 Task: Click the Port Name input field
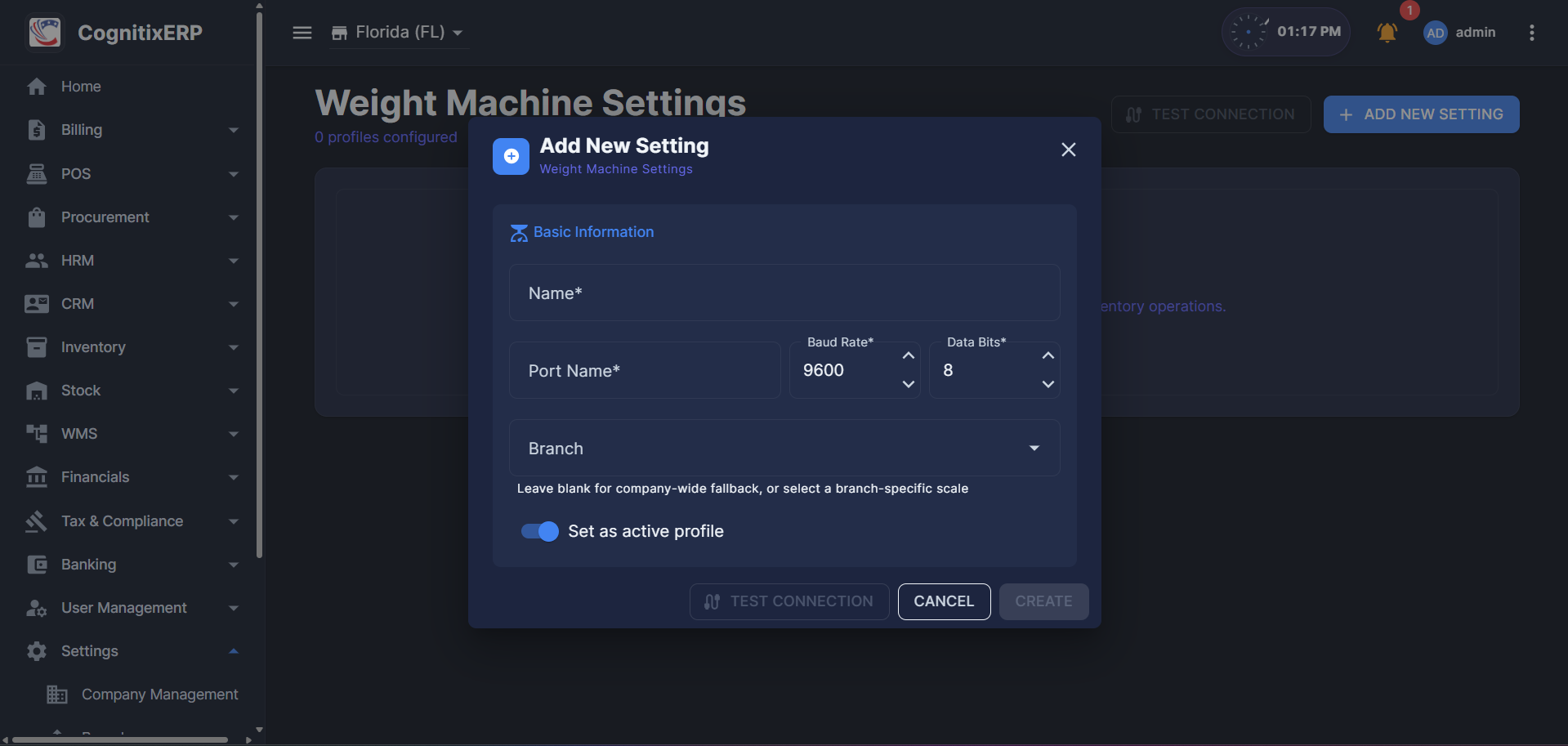click(645, 370)
